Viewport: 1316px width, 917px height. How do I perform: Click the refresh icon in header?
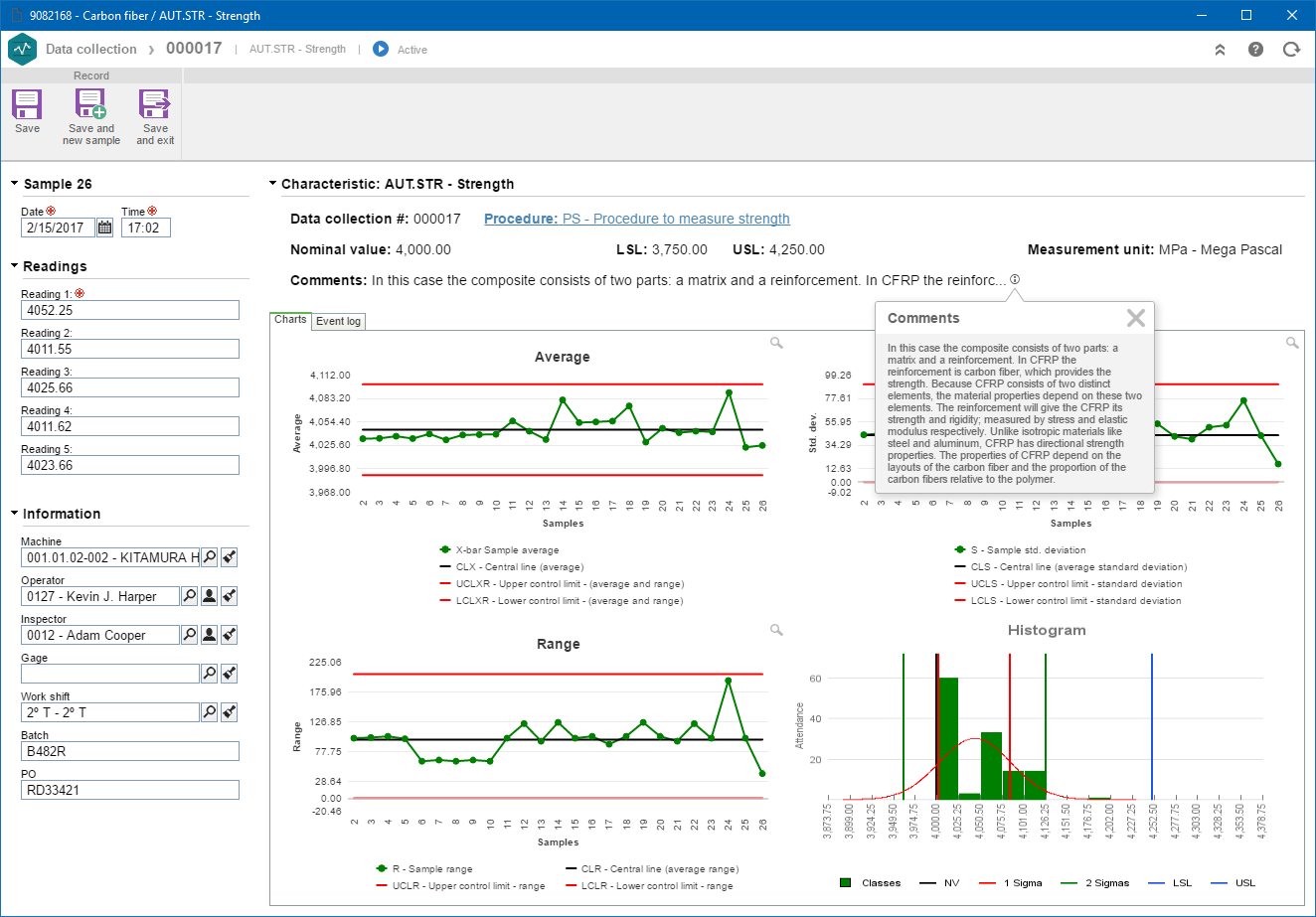coord(1291,49)
